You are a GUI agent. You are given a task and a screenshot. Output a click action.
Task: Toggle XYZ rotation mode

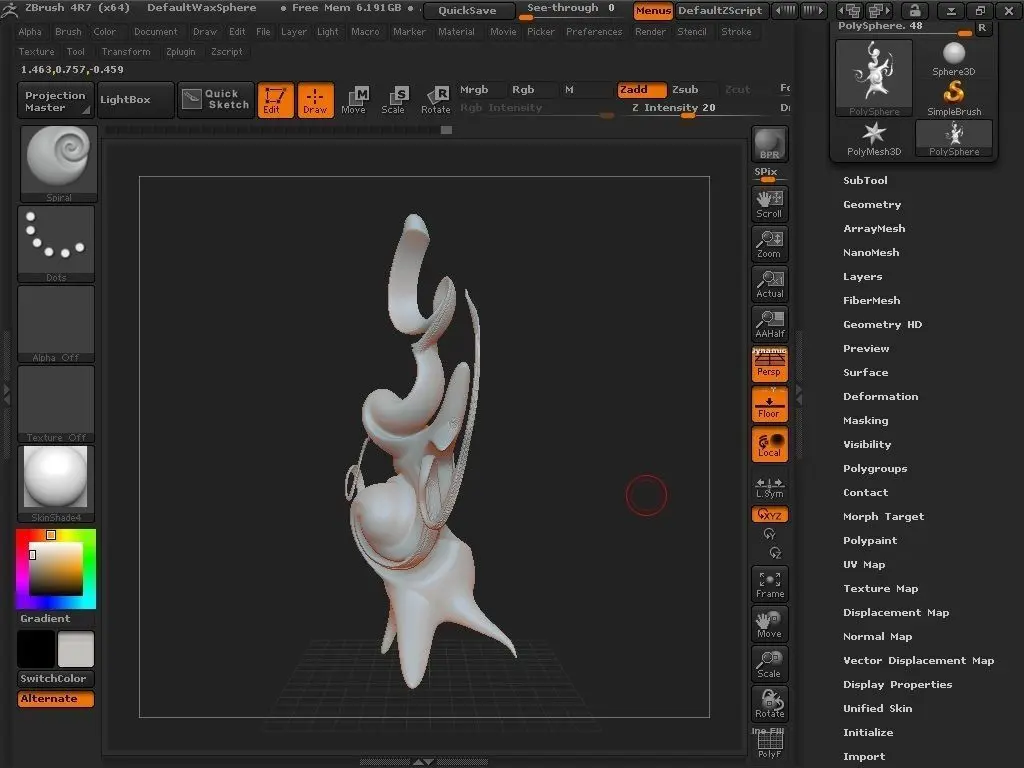(x=769, y=515)
